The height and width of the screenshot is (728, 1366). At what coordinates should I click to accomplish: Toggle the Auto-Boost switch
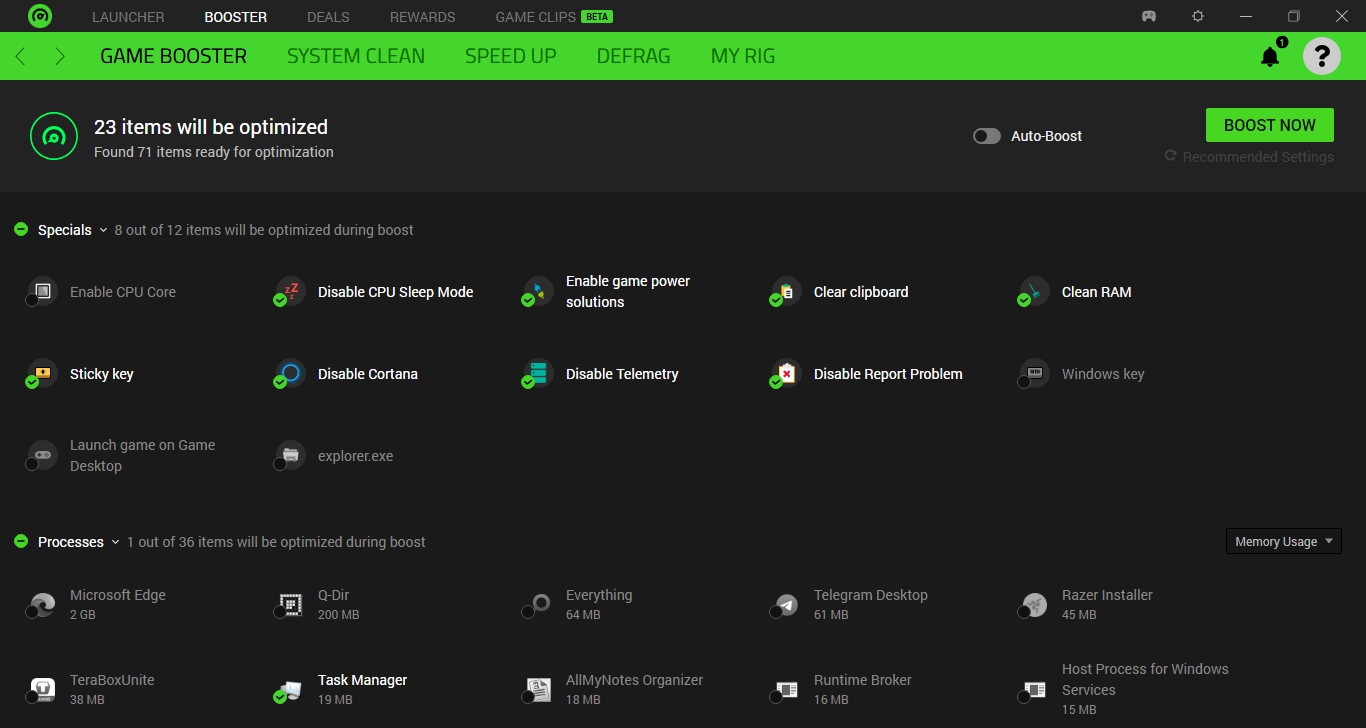[987, 136]
